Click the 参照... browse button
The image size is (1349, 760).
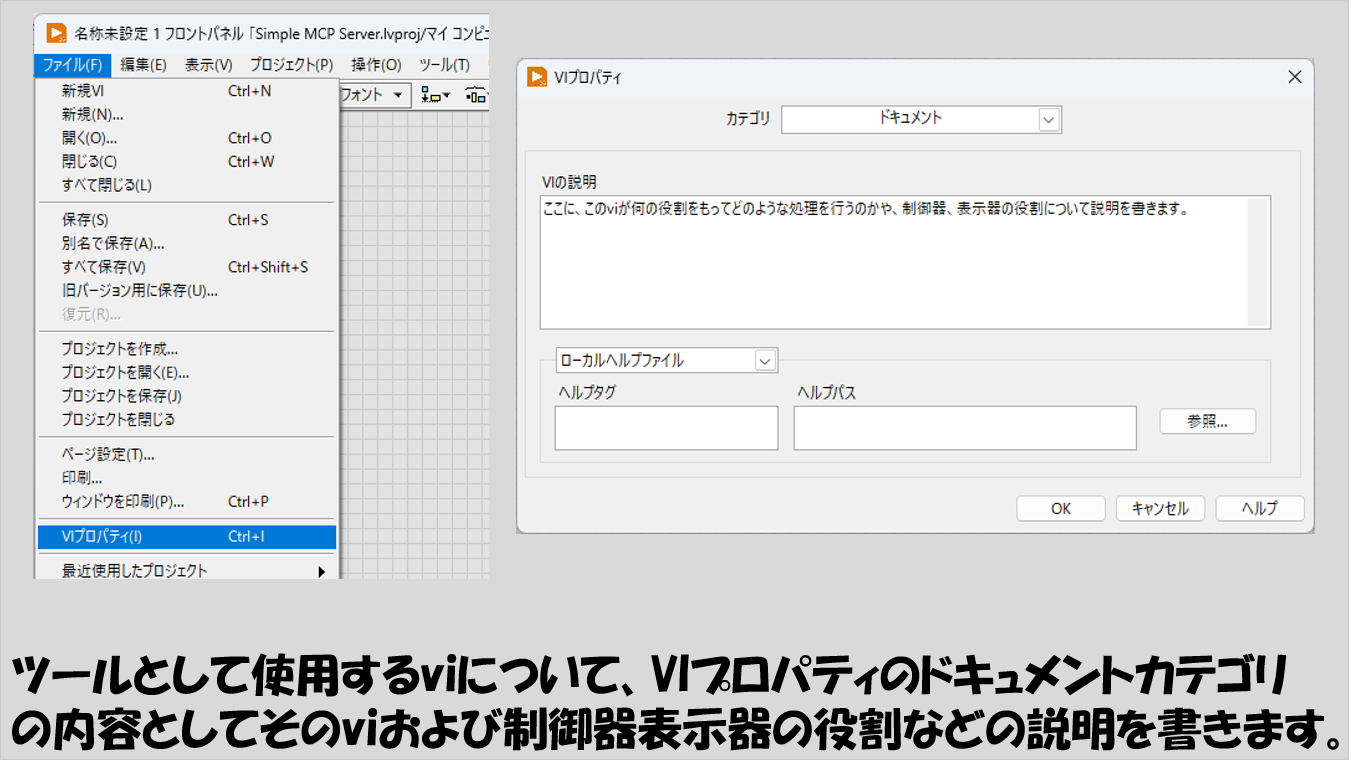(1207, 422)
